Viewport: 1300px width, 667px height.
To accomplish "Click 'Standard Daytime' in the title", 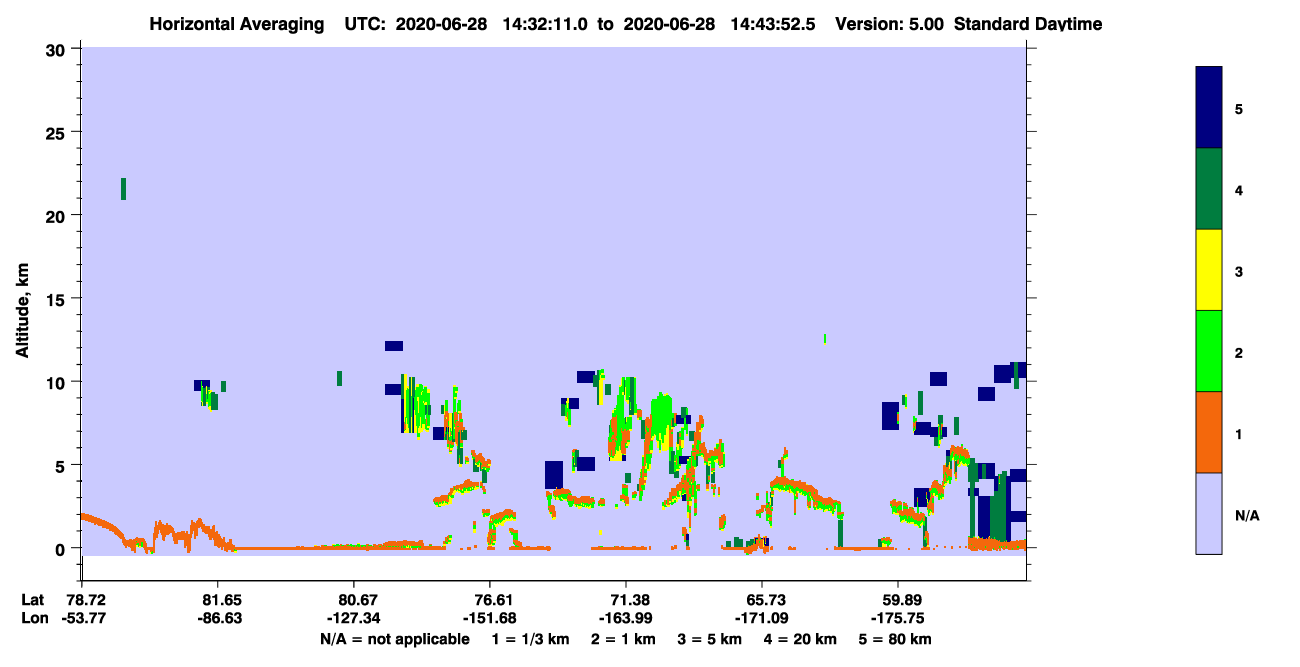I will [1028, 24].
